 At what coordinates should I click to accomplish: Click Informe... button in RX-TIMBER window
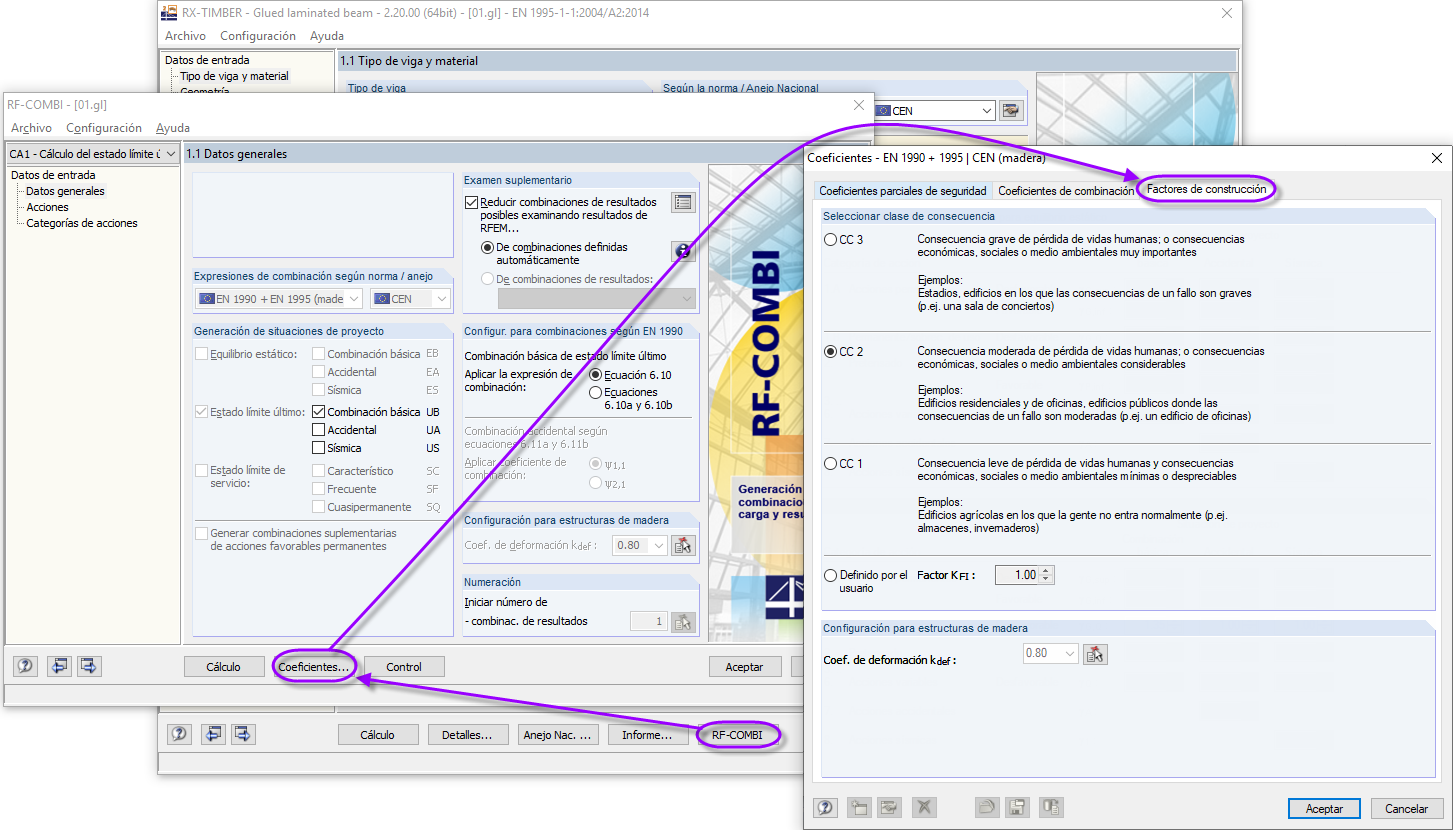click(647, 735)
